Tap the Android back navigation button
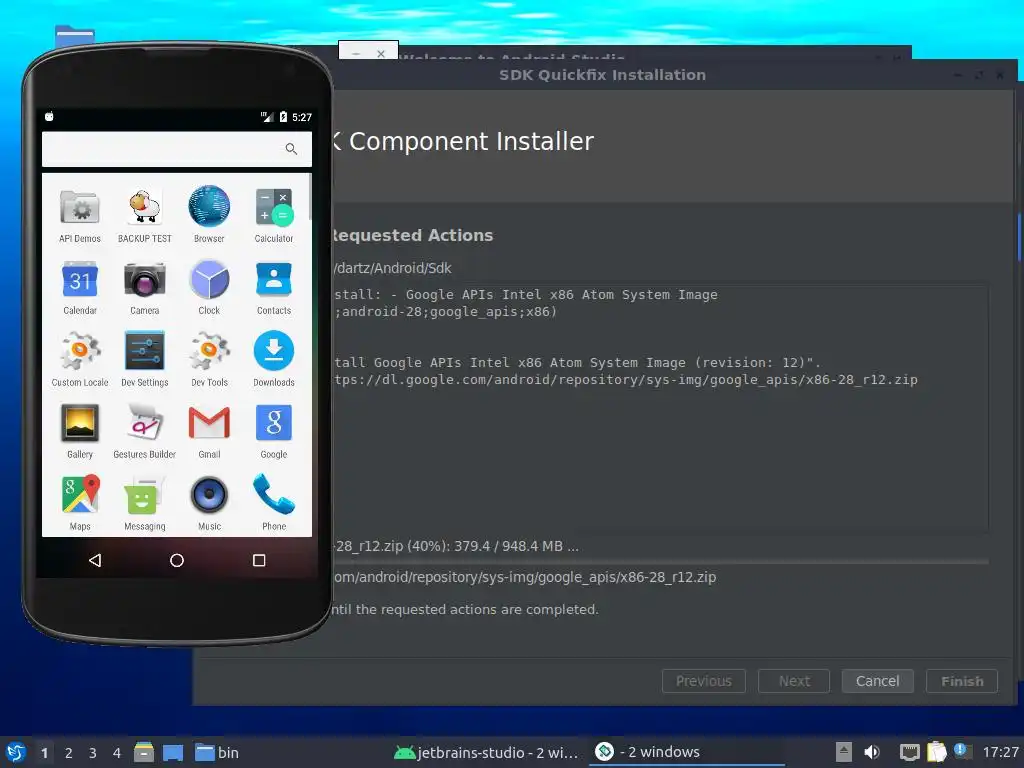This screenshot has height=768, width=1024. [x=95, y=560]
